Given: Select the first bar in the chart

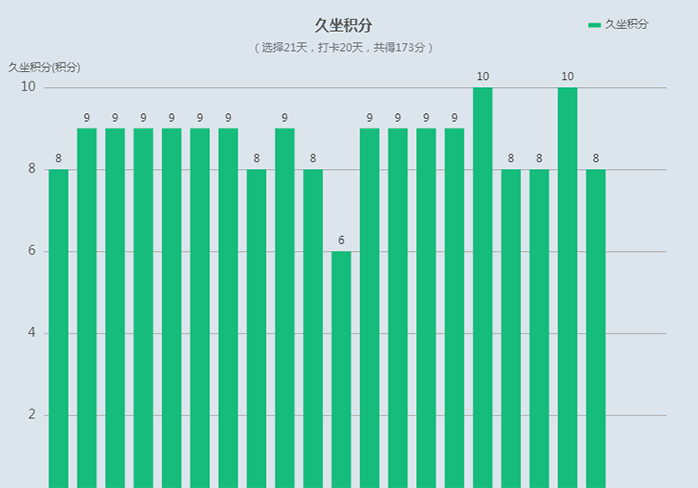Looking at the screenshot, I should 58,328.
